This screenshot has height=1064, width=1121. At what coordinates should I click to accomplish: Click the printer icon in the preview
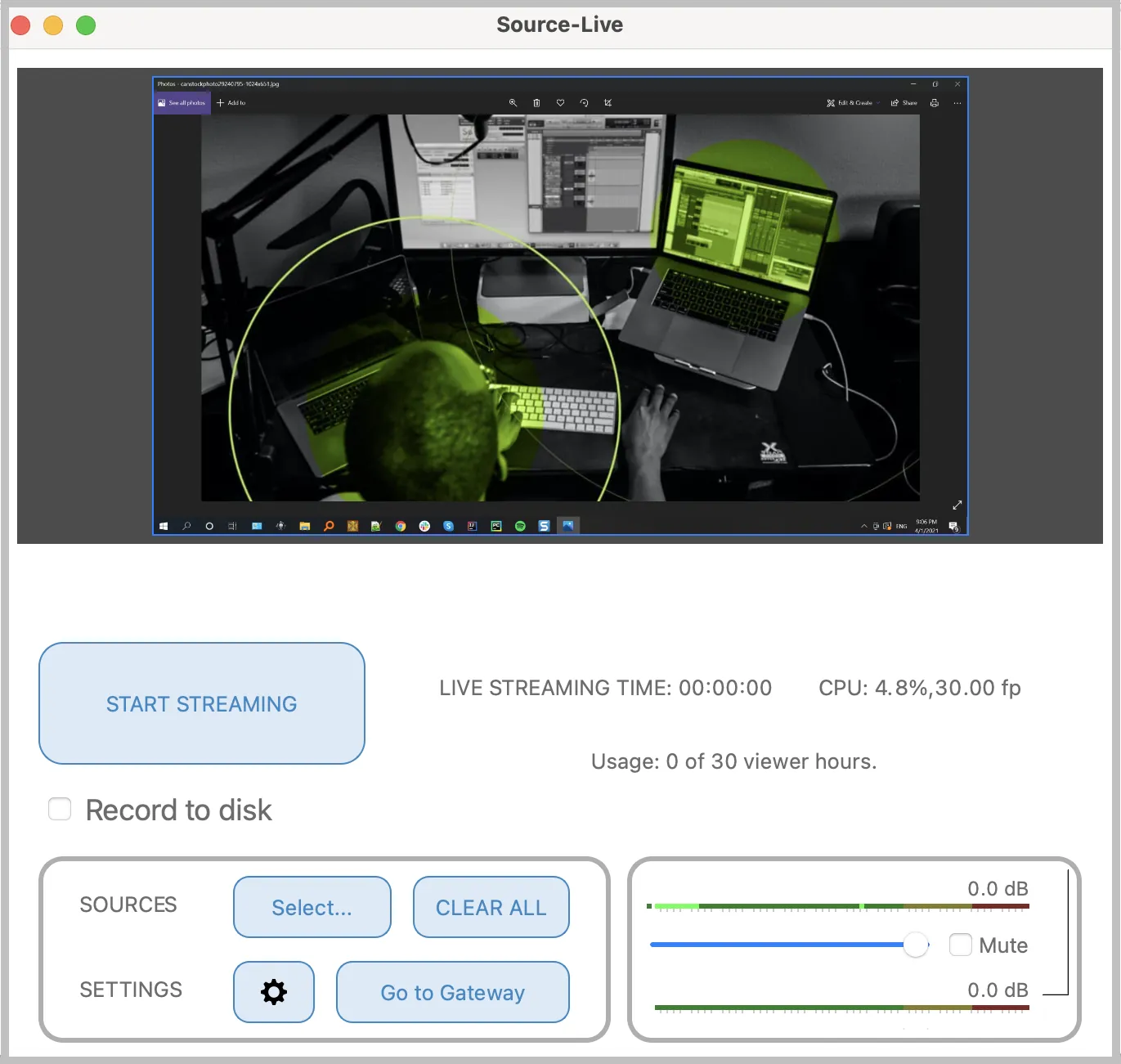[935, 103]
